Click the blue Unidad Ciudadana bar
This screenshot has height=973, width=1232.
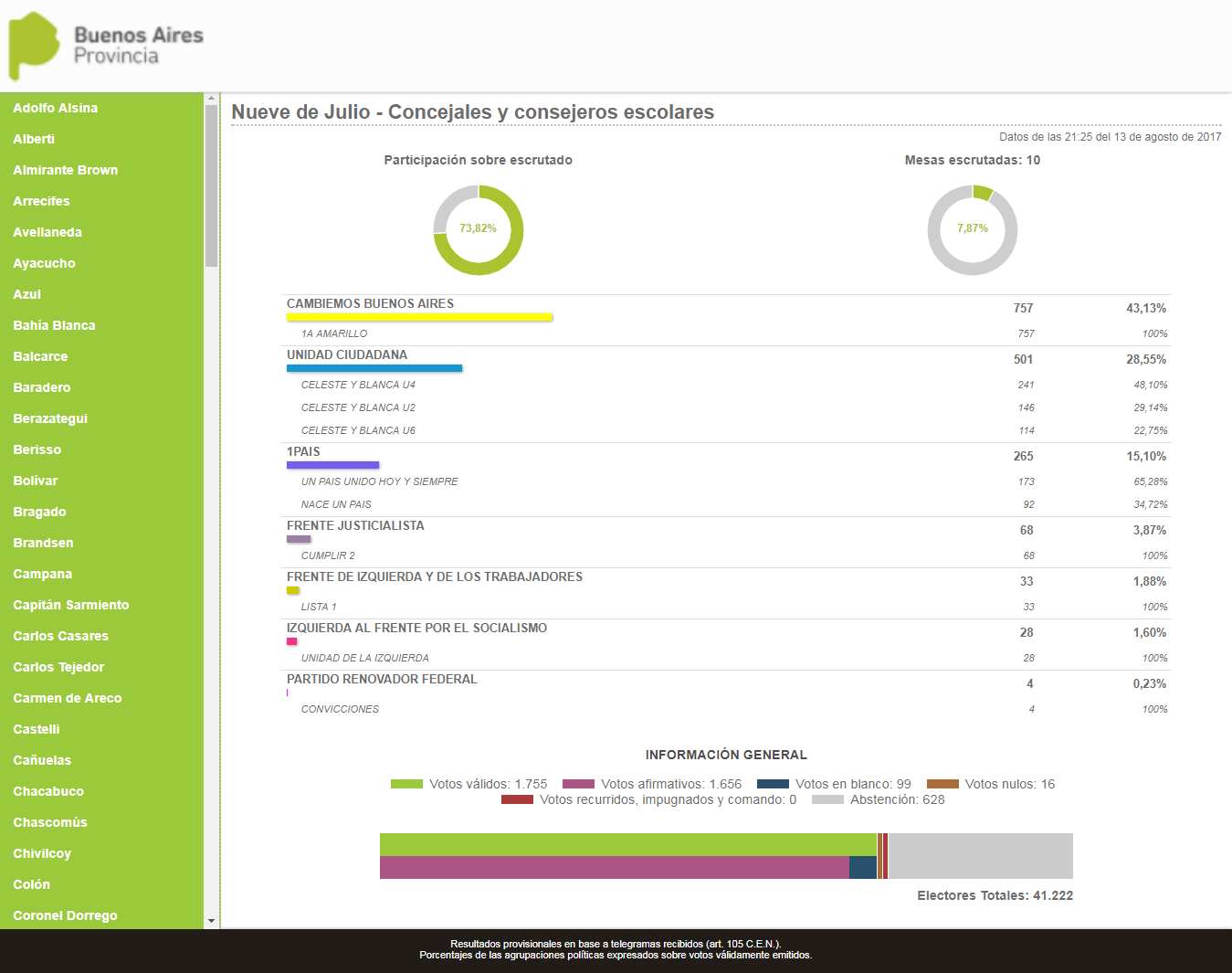tap(374, 369)
